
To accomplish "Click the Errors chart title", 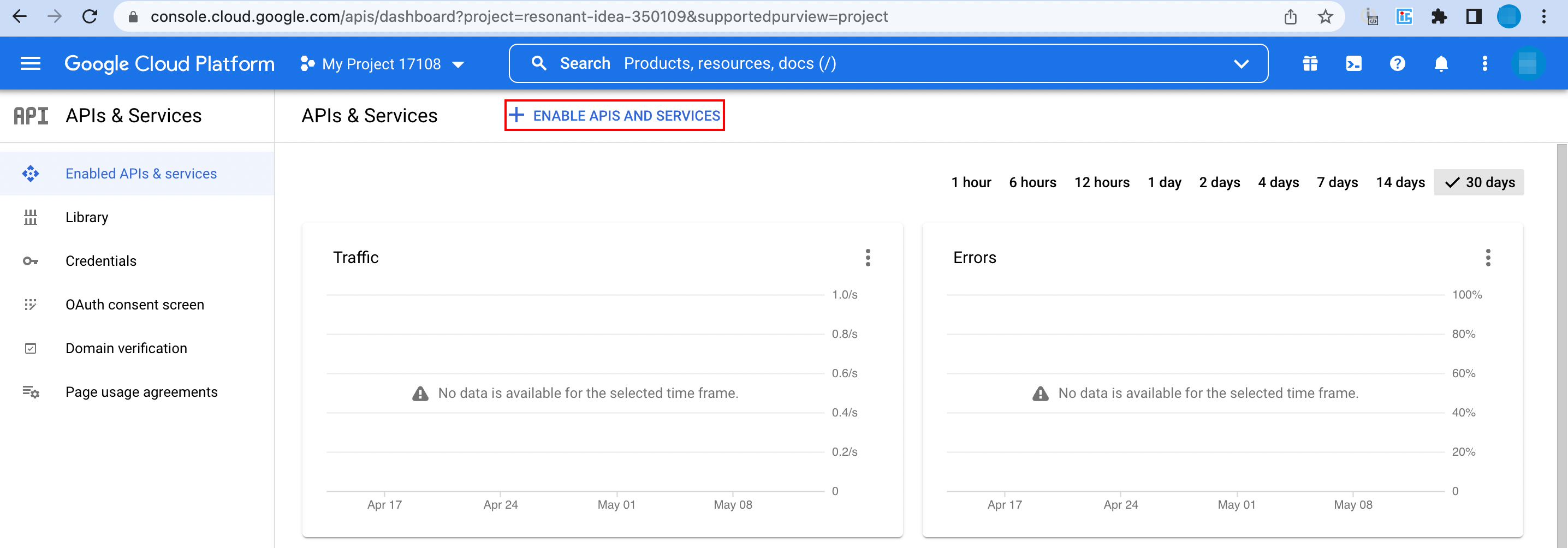I will coord(975,258).
